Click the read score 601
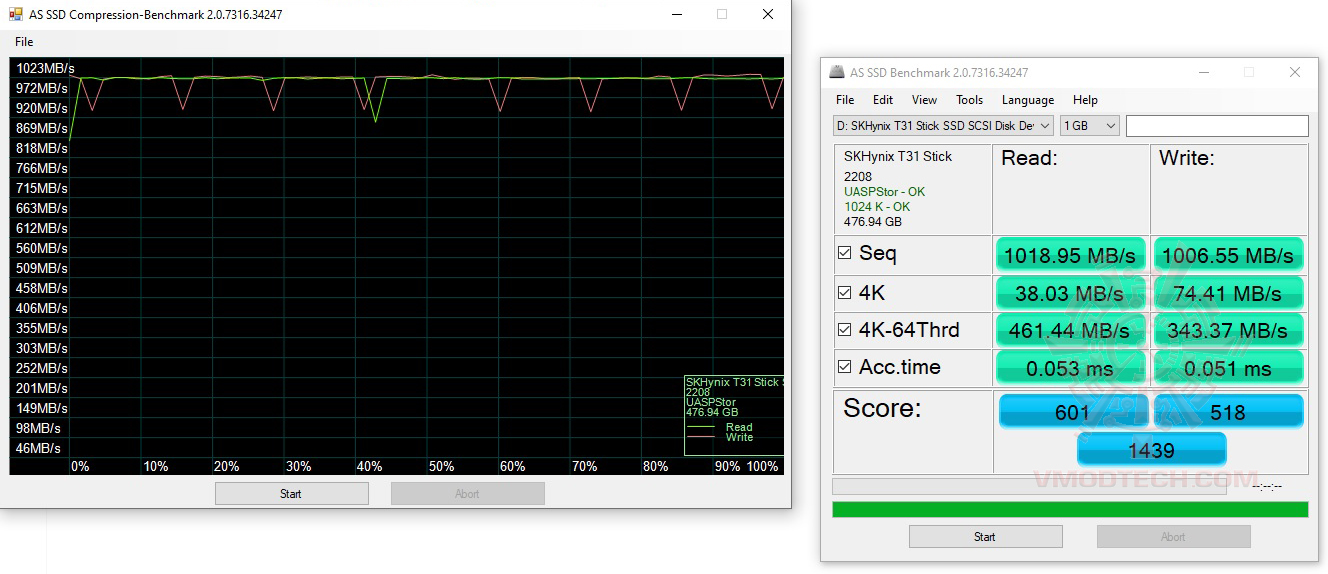The width and height of the screenshot is (1328, 574). (x=1072, y=411)
